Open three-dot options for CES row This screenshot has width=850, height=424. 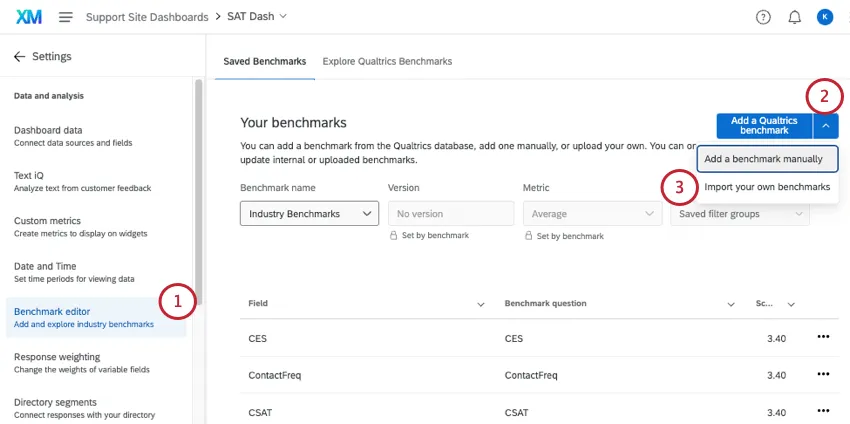(x=823, y=337)
